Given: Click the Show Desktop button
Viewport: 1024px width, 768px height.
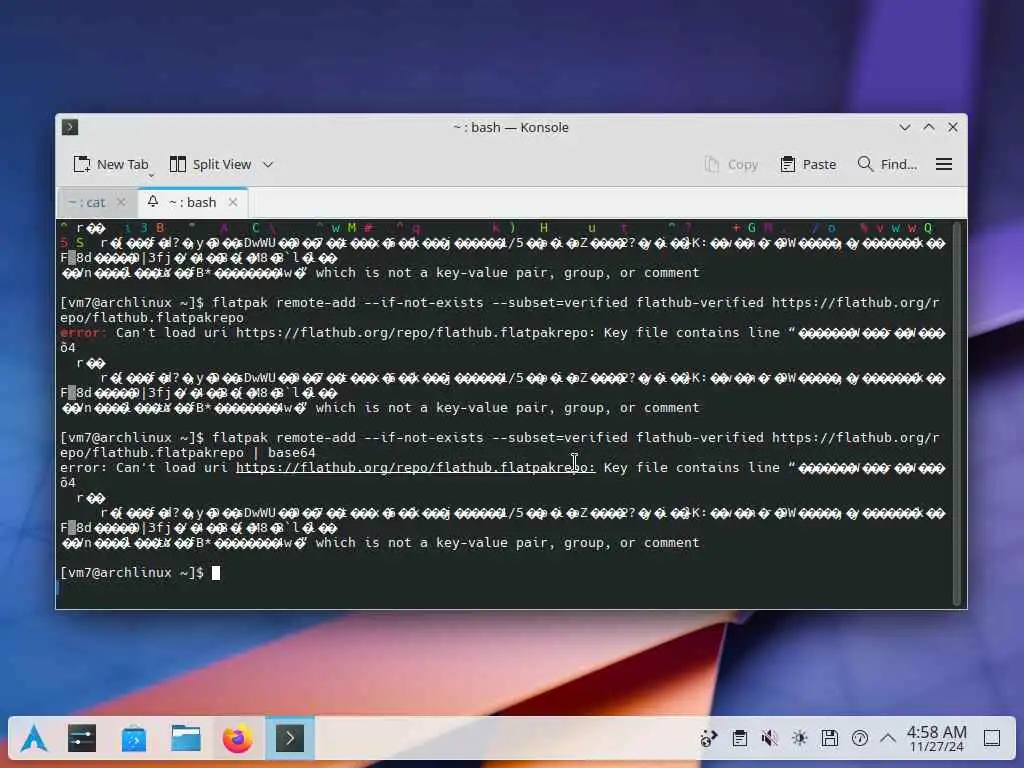Looking at the screenshot, I should [x=992, y=739].
